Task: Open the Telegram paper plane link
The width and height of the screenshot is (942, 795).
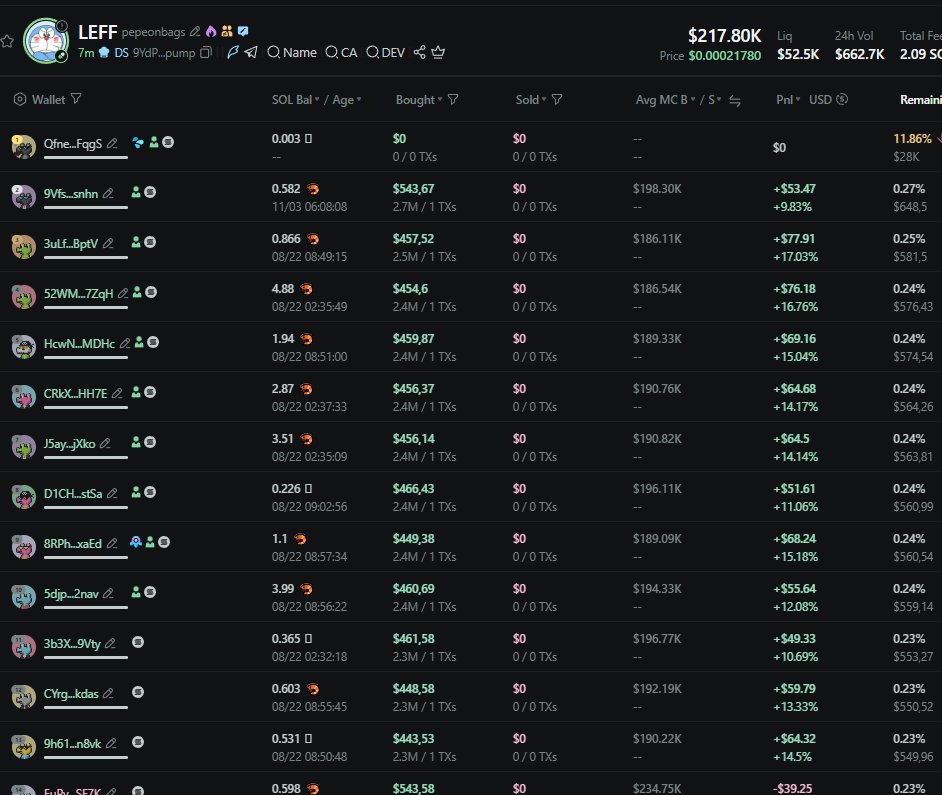Action: click(x=251, y=53)
